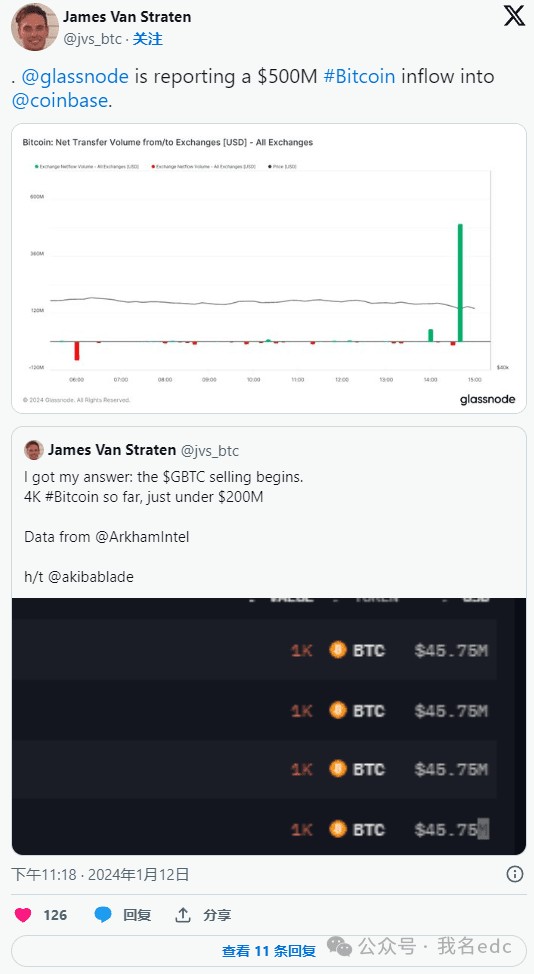Viewport: 534px width, 974px height.
Task: Click the WeChat logo in watermark
Action: 340,946
